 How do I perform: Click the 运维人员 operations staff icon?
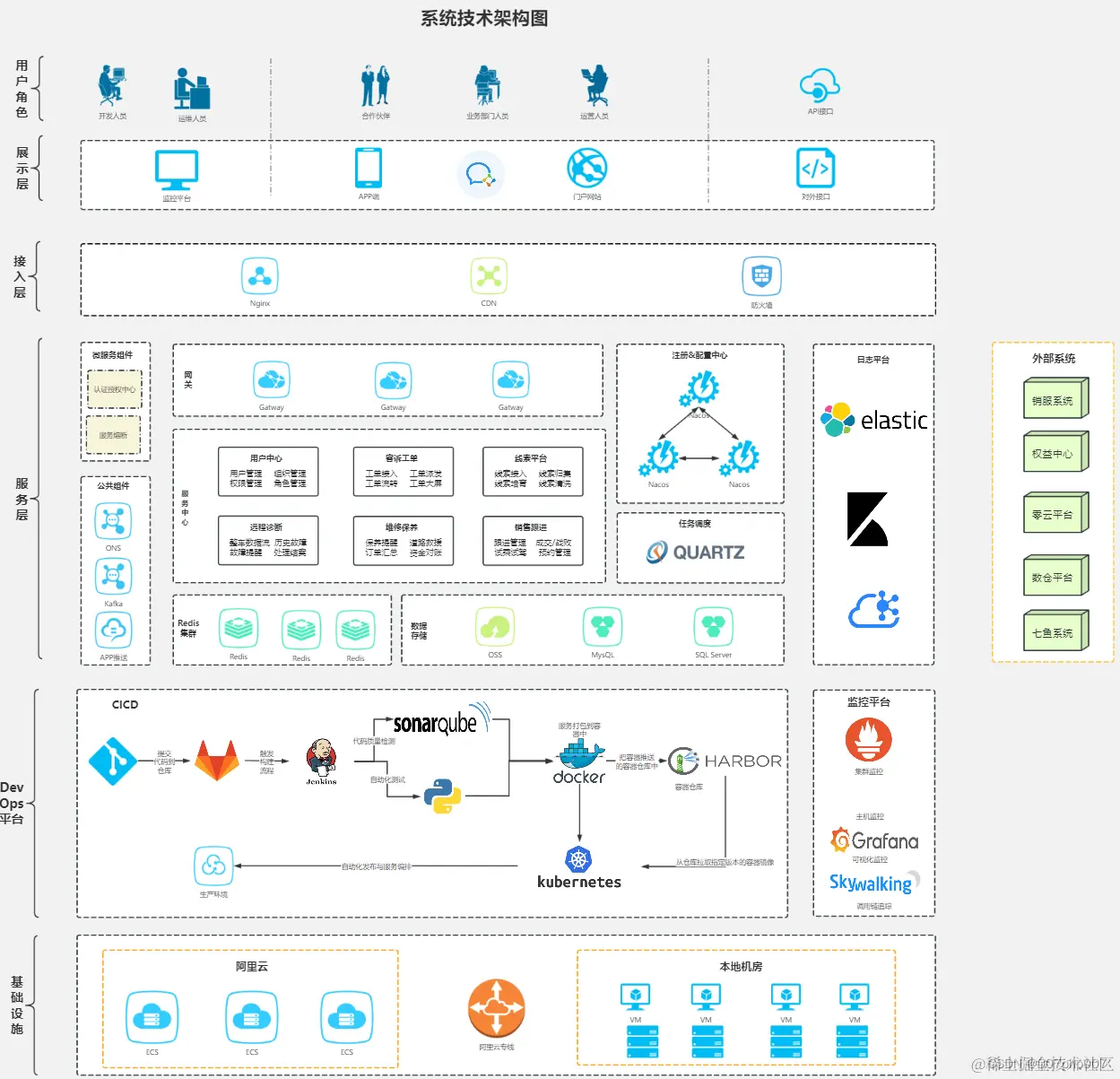pos(192,89)
